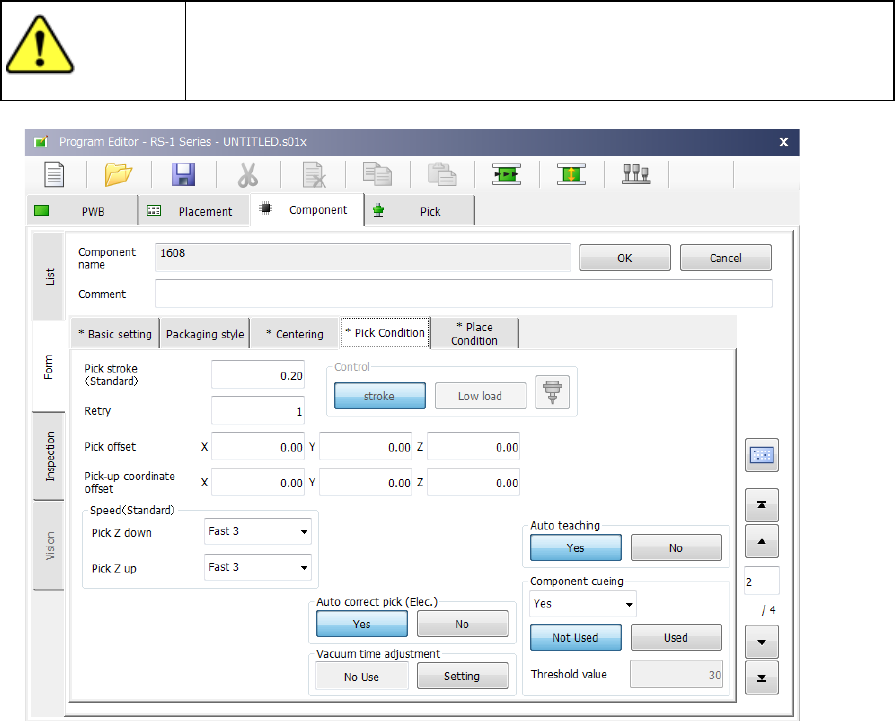Select the Component tab

pyautogui.click(x=307, y=210)
